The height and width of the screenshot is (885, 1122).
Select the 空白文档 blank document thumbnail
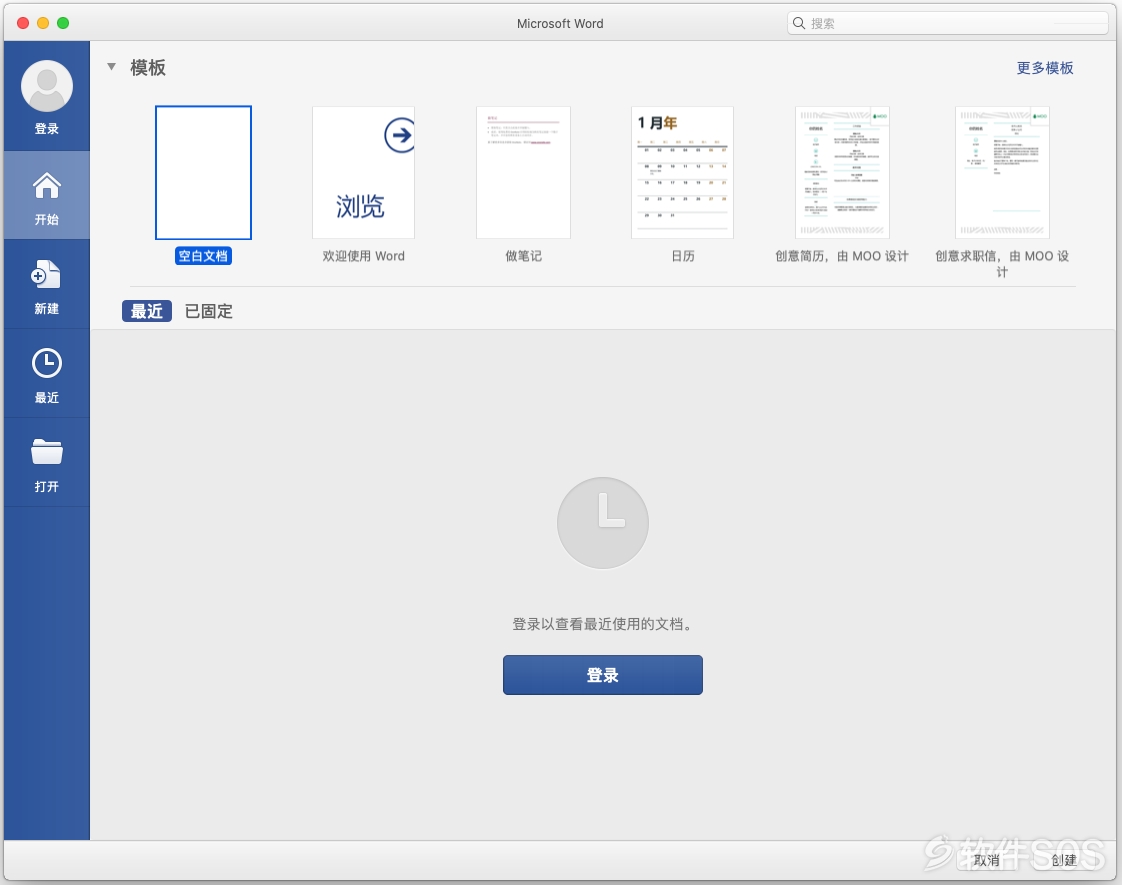(x=203, y=172)
